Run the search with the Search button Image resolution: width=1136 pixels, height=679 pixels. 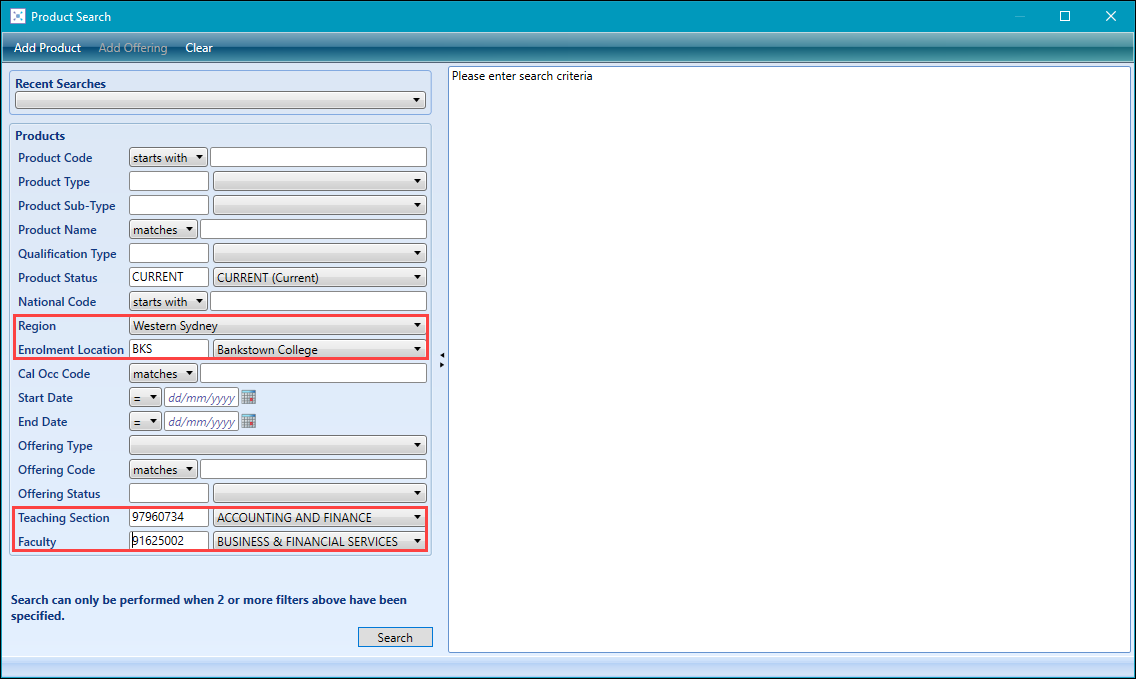click(x=395, y=637)
